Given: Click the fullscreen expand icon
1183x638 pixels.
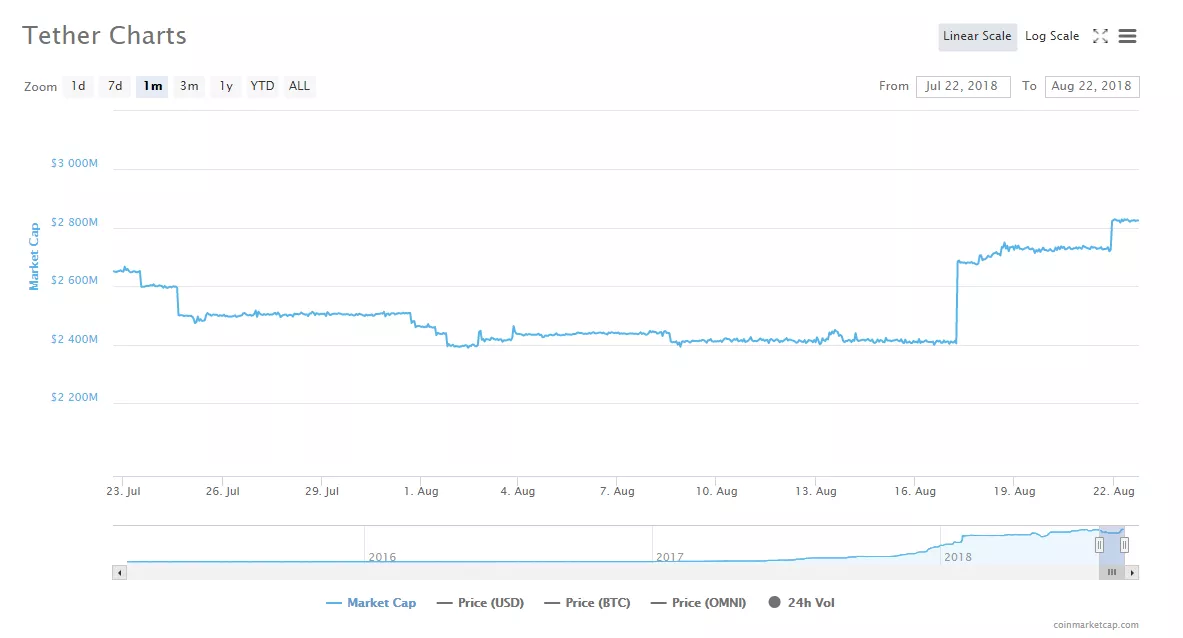Looking at the screenshot, I should [1100, 36].
